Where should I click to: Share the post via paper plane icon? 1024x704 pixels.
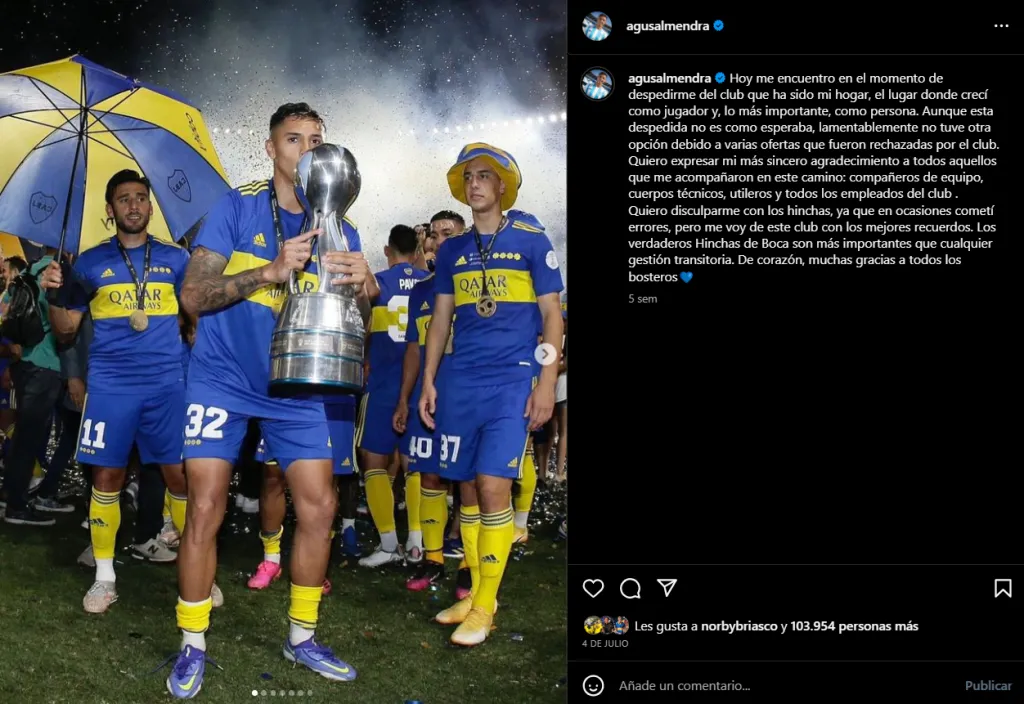point(667,588)
